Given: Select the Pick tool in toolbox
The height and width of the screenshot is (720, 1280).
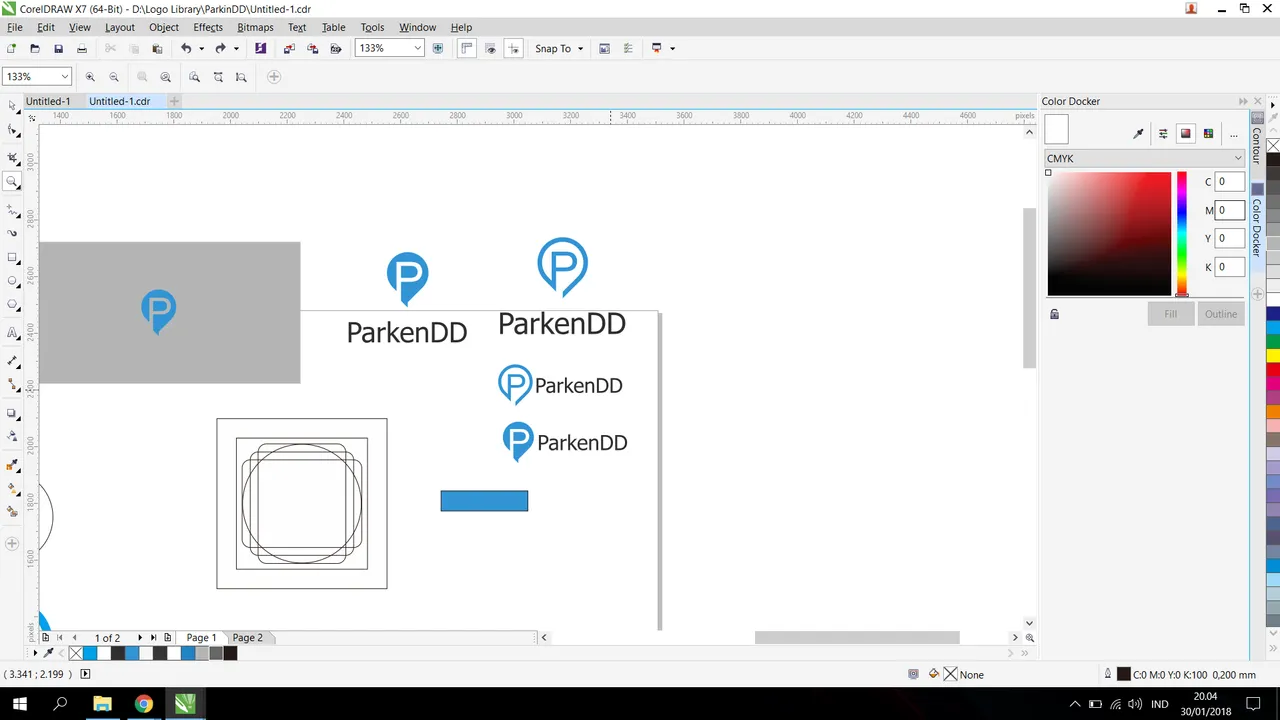Looking at the screenshot, I should tap(12, 105).
